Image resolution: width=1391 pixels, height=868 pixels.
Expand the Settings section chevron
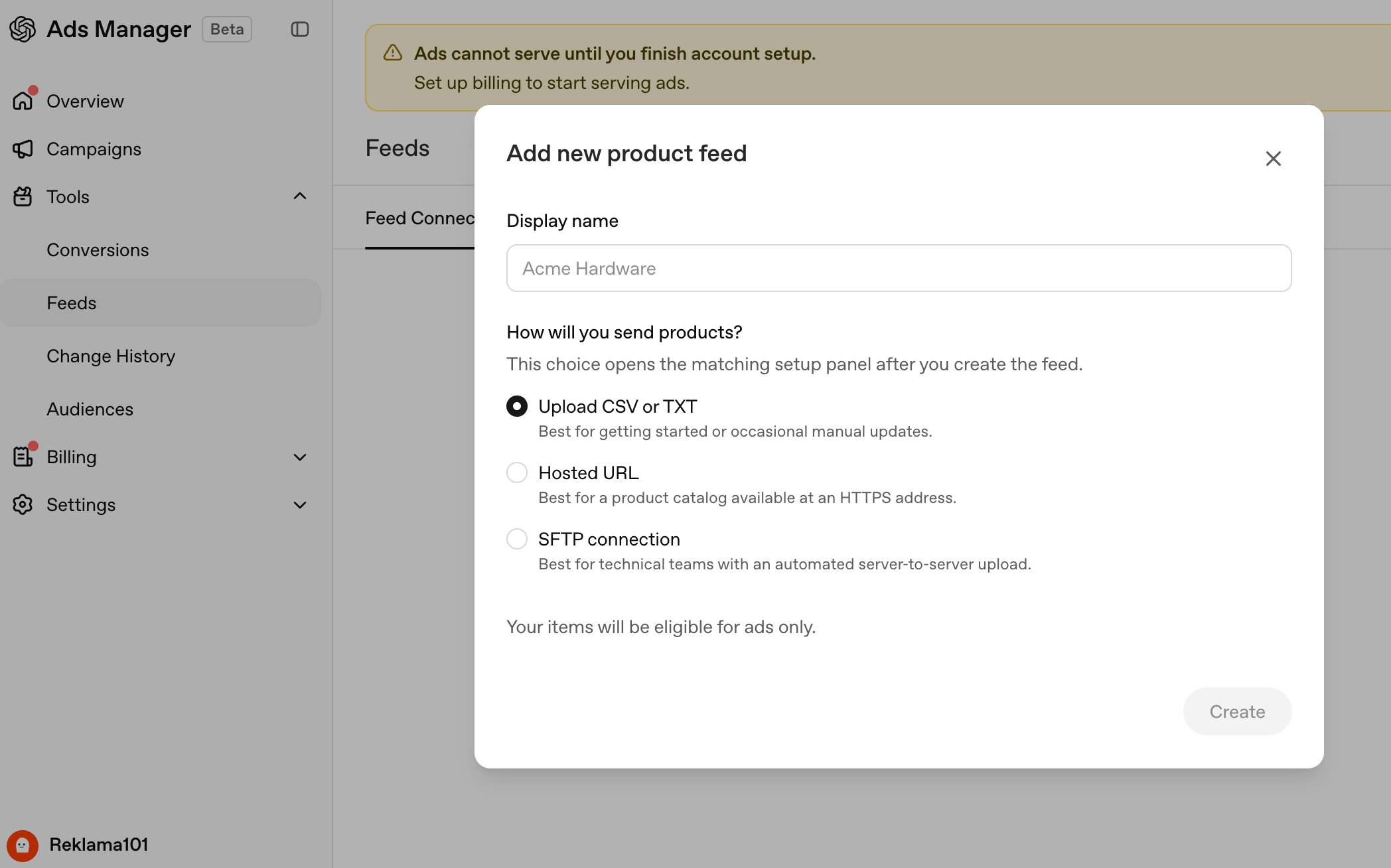300,504
